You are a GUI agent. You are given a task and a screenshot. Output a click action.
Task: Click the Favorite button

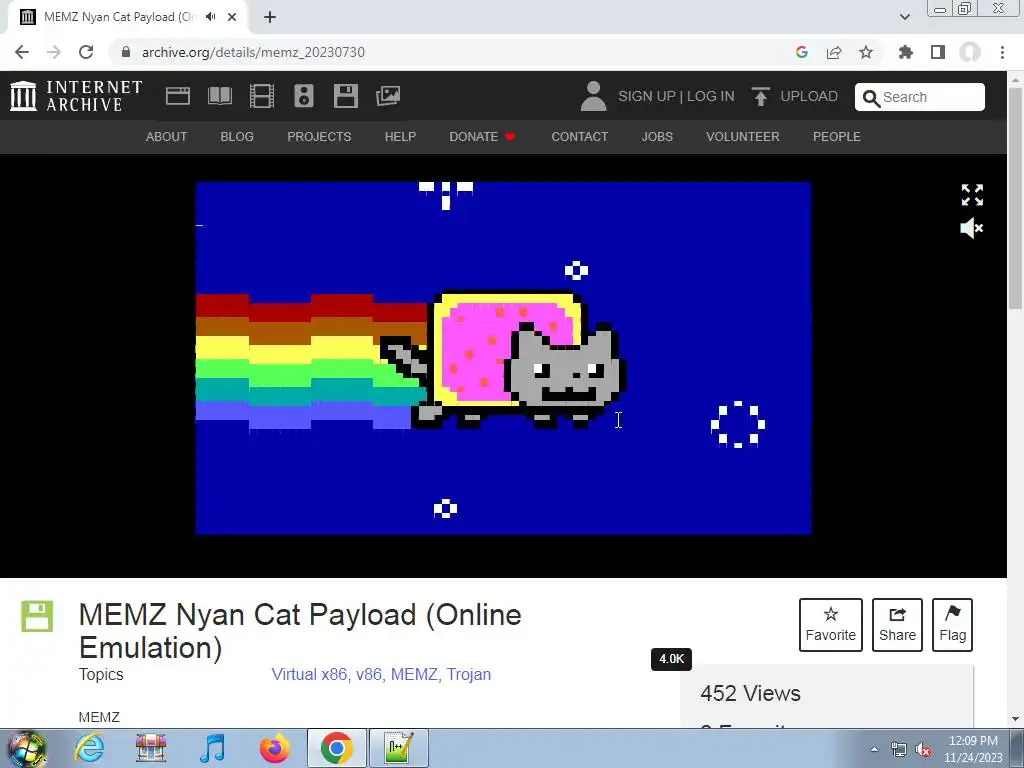coord(831,625)
